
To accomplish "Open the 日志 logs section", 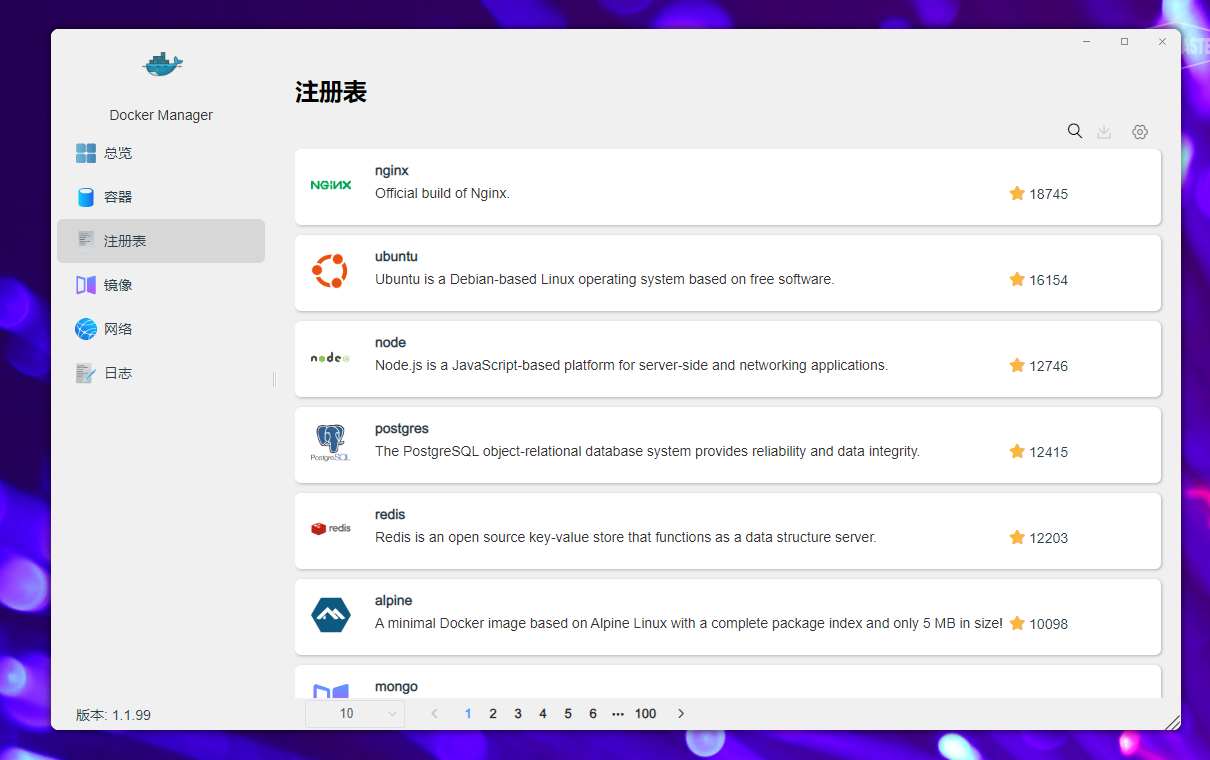I will [161, 373].
